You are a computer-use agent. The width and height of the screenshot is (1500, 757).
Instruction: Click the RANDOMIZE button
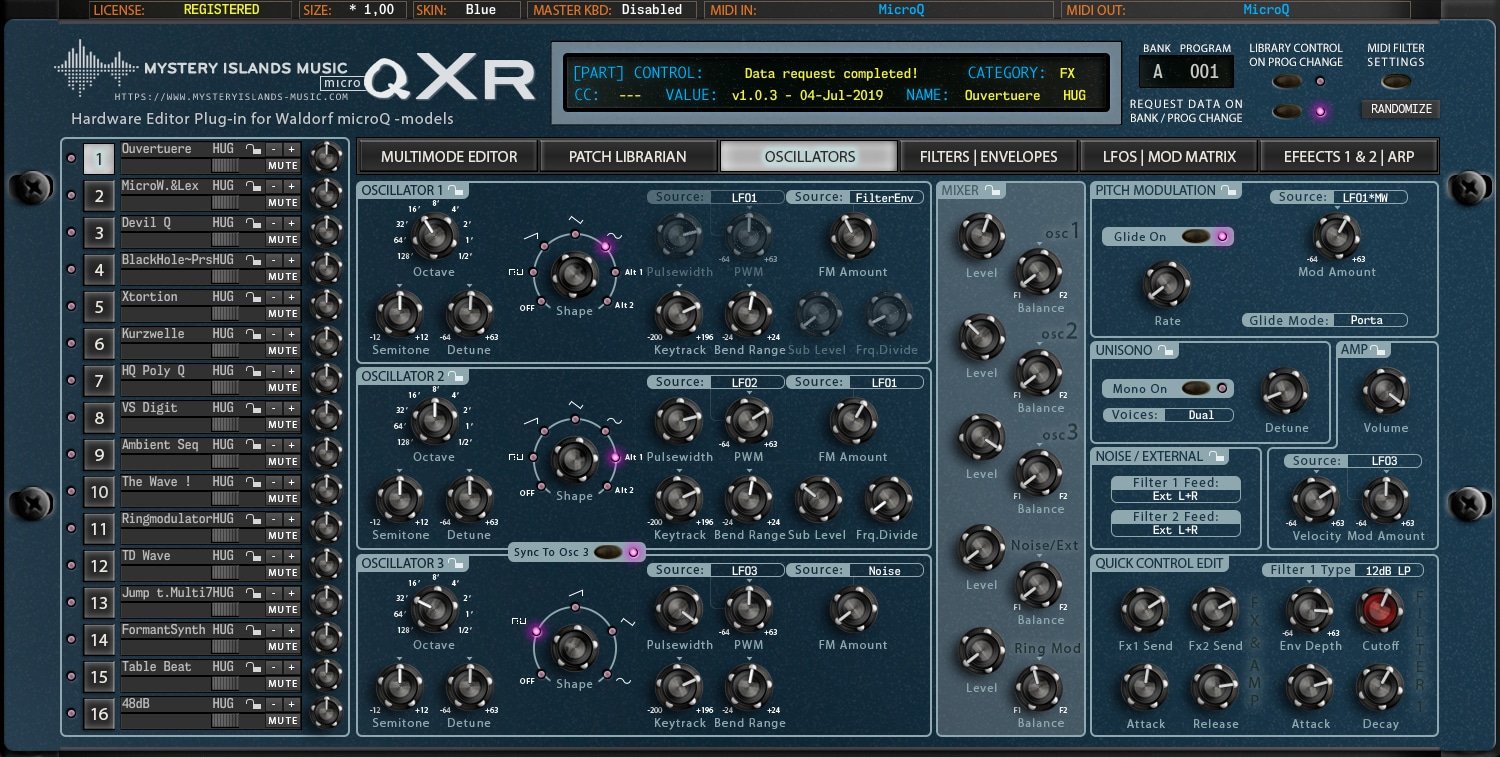[1401, 109]
